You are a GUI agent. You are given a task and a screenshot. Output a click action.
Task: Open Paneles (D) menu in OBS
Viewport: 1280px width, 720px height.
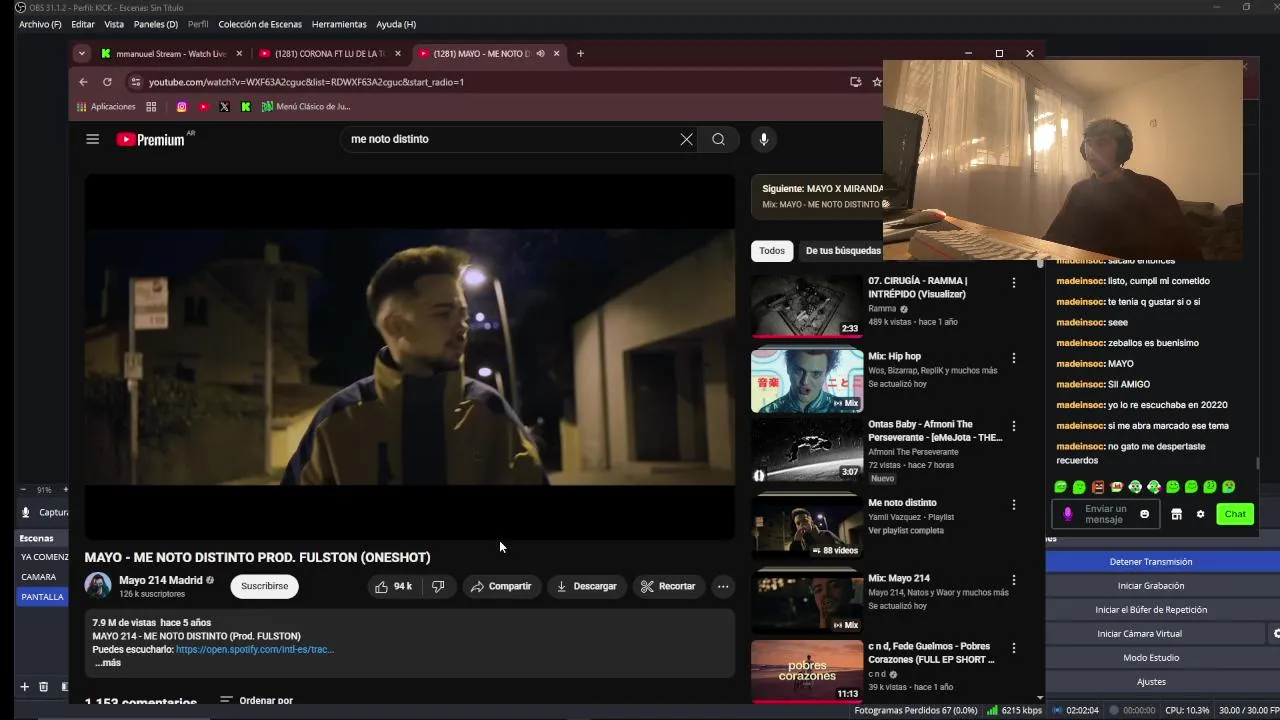click(x=156, y=24)
